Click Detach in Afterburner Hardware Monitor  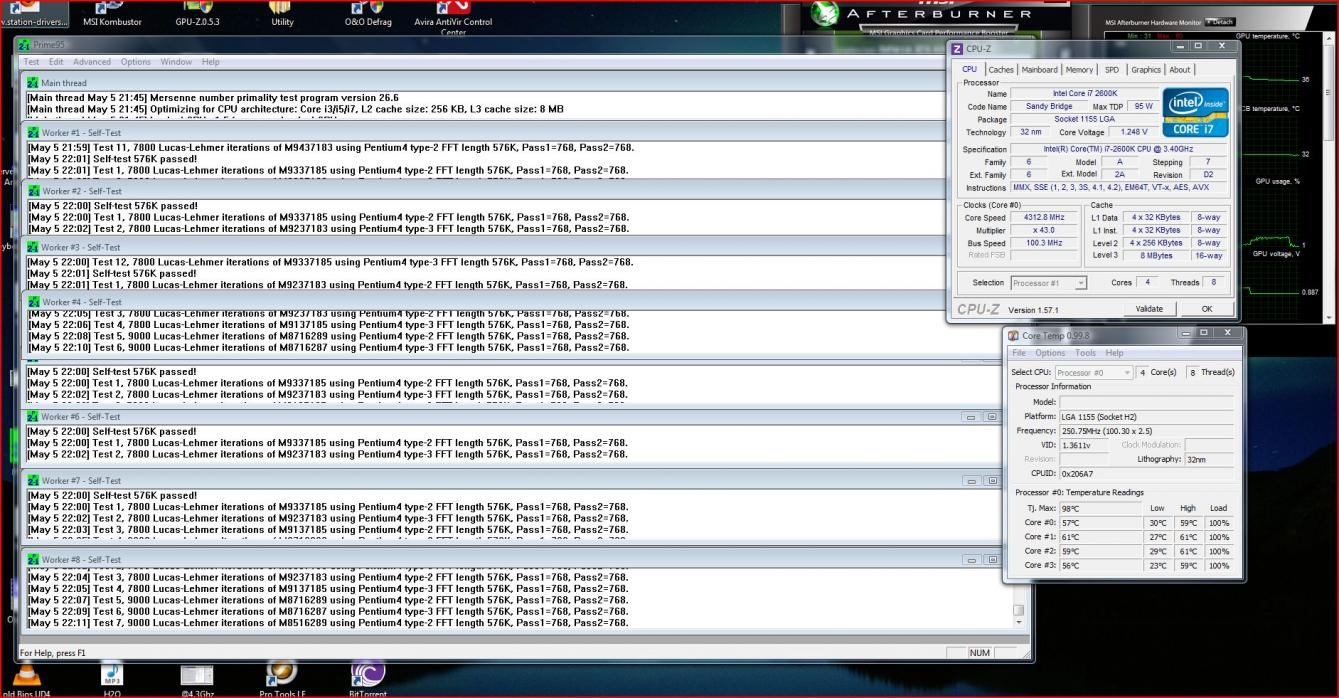(1220, 22)
